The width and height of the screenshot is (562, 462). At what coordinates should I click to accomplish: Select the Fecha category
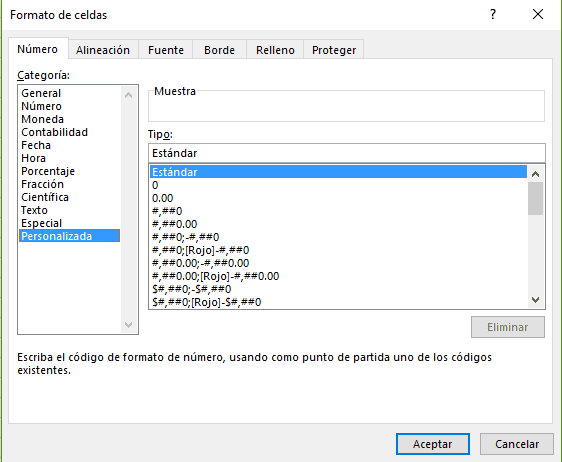[x=36, y=145]
